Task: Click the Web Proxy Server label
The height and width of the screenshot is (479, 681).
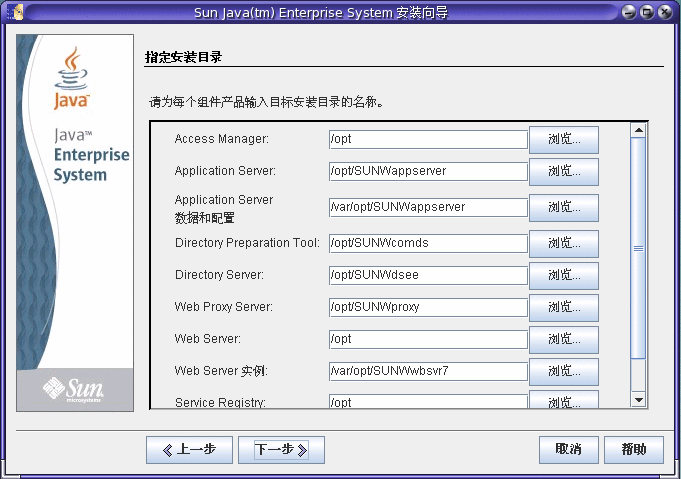Action: [x=224, y=307]
